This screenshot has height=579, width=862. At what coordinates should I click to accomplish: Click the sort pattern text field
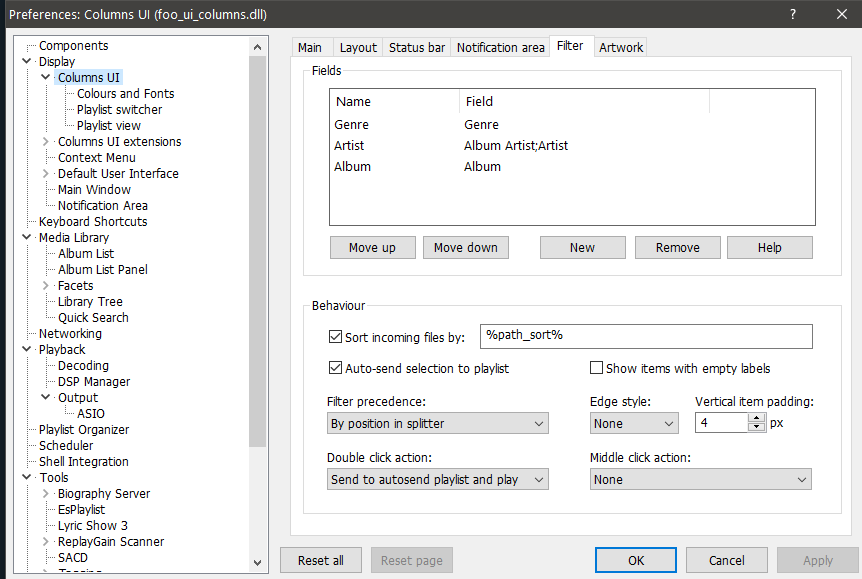pyautogui.click(x=646, y=336)
